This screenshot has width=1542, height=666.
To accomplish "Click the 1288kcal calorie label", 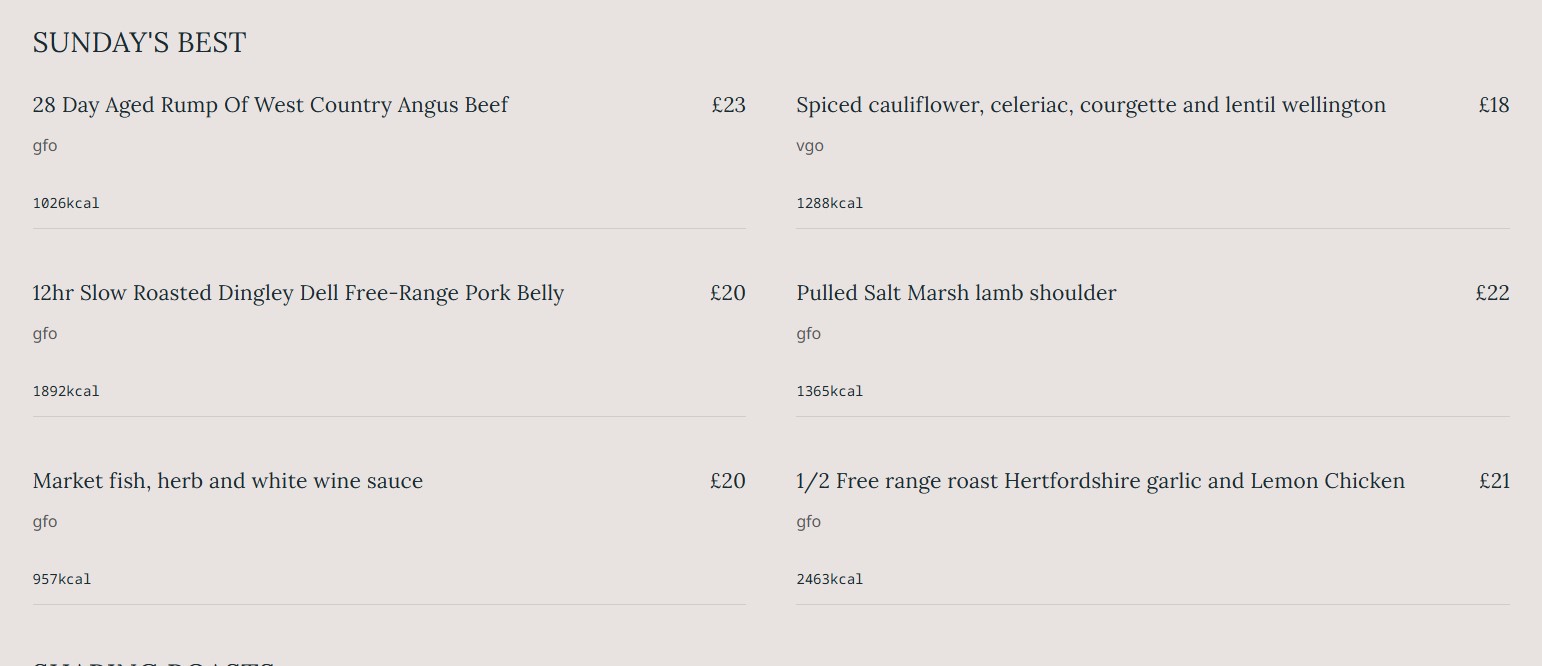I will [x=829, y=203].
